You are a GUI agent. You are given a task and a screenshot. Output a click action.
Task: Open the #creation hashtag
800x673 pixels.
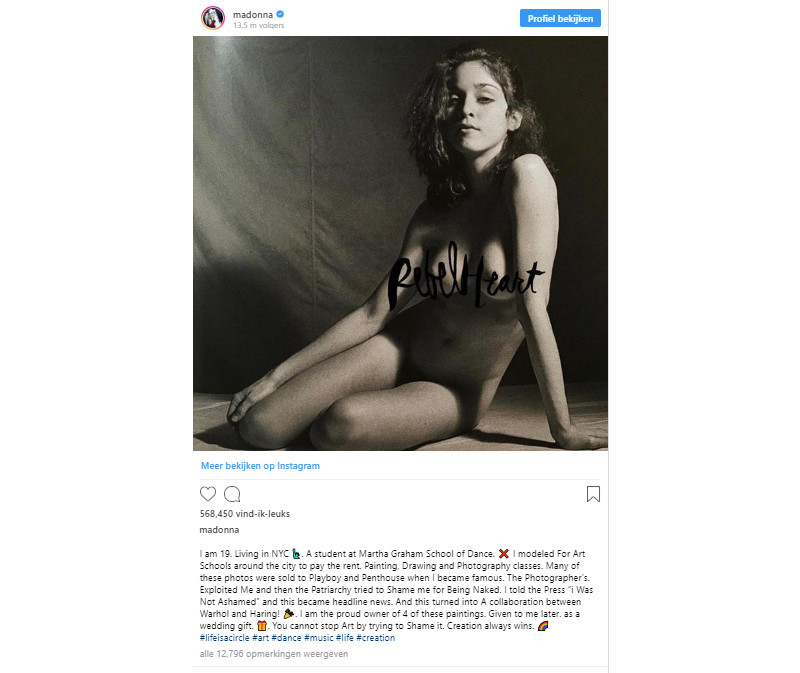[376, 638]
